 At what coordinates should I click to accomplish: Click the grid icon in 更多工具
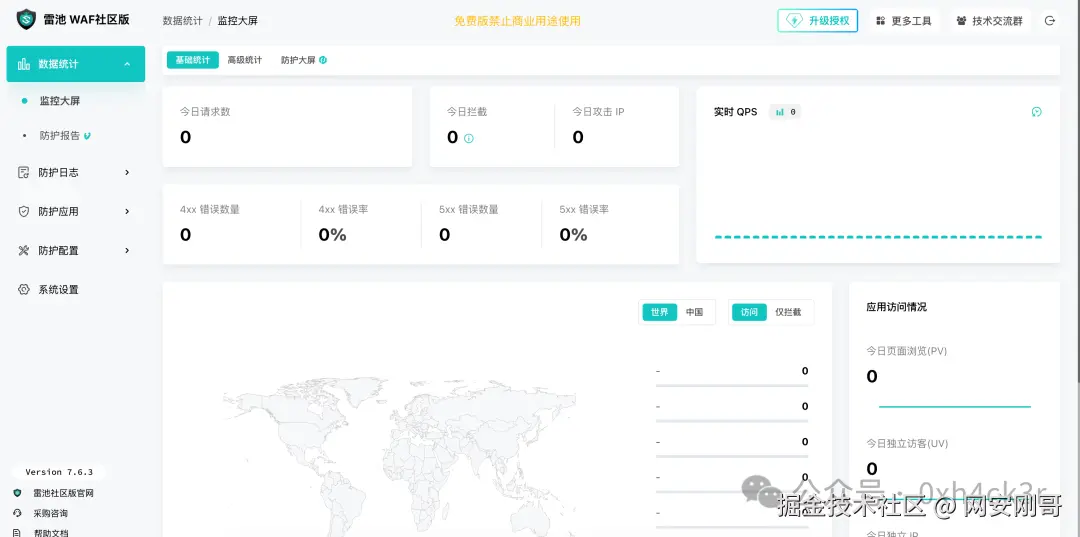[880, 21]
